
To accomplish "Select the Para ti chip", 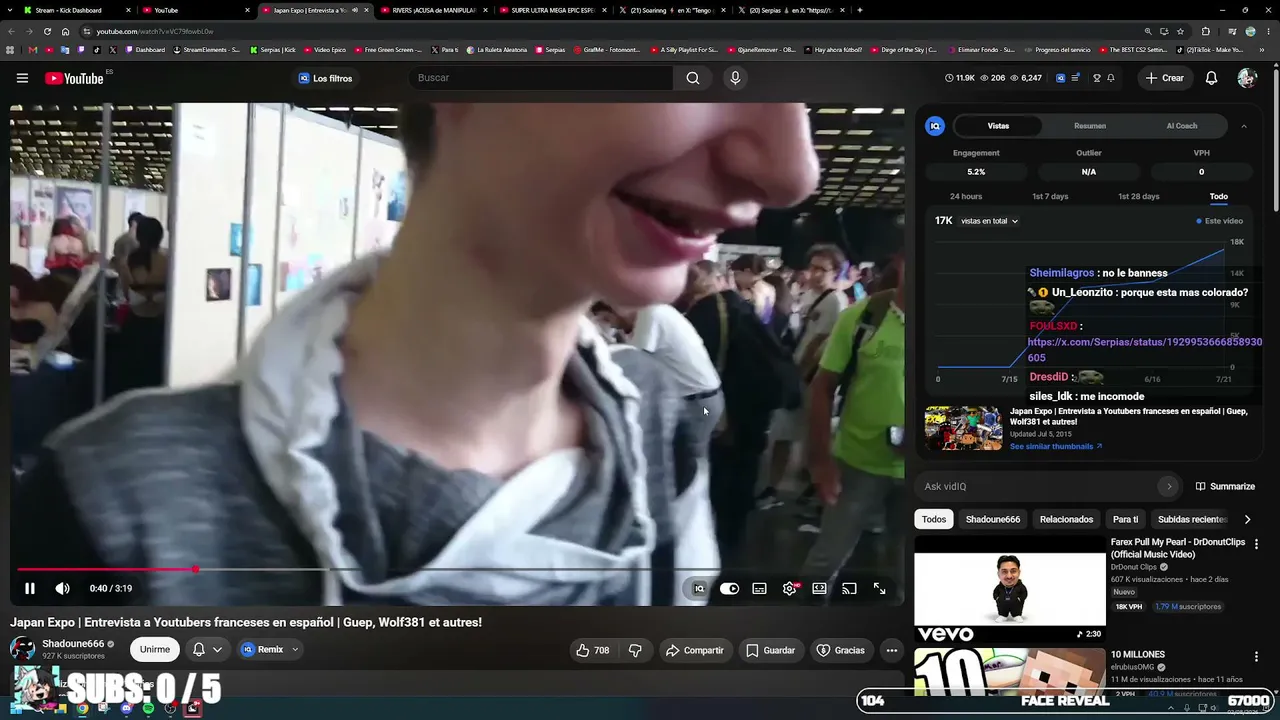I will pos(1125,519).
